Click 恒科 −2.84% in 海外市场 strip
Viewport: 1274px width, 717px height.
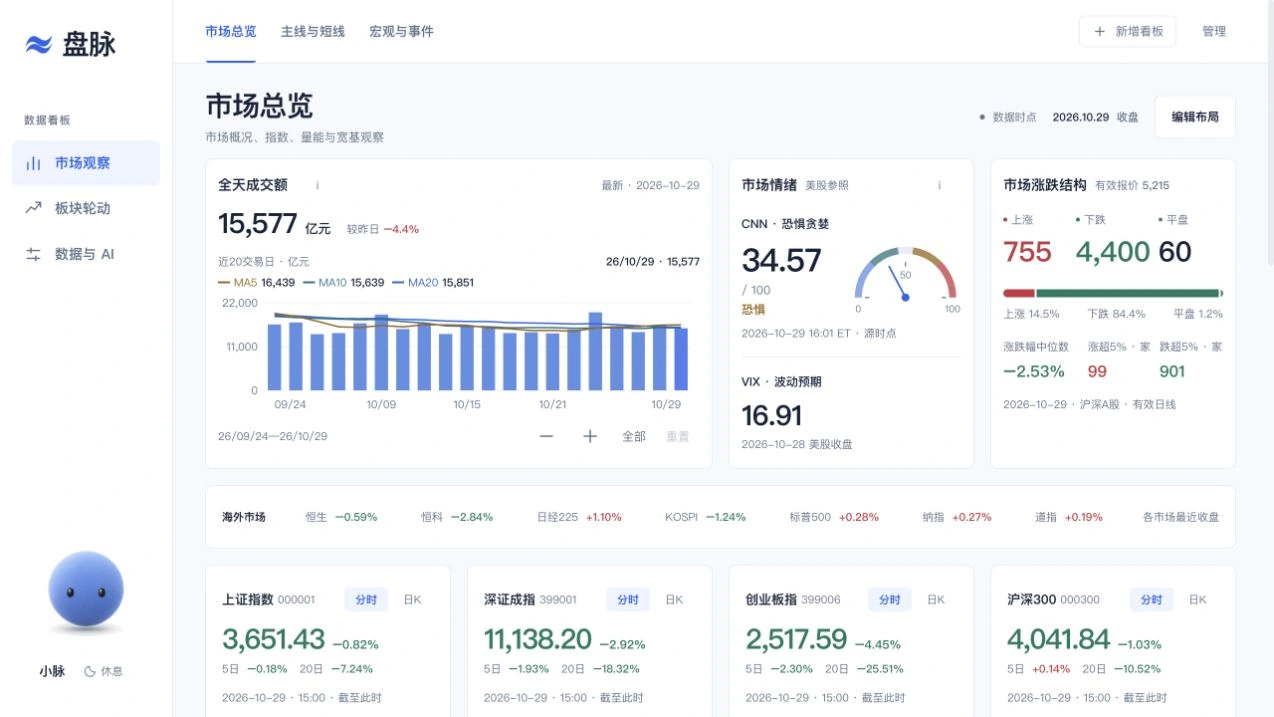[x=457, y=517]
